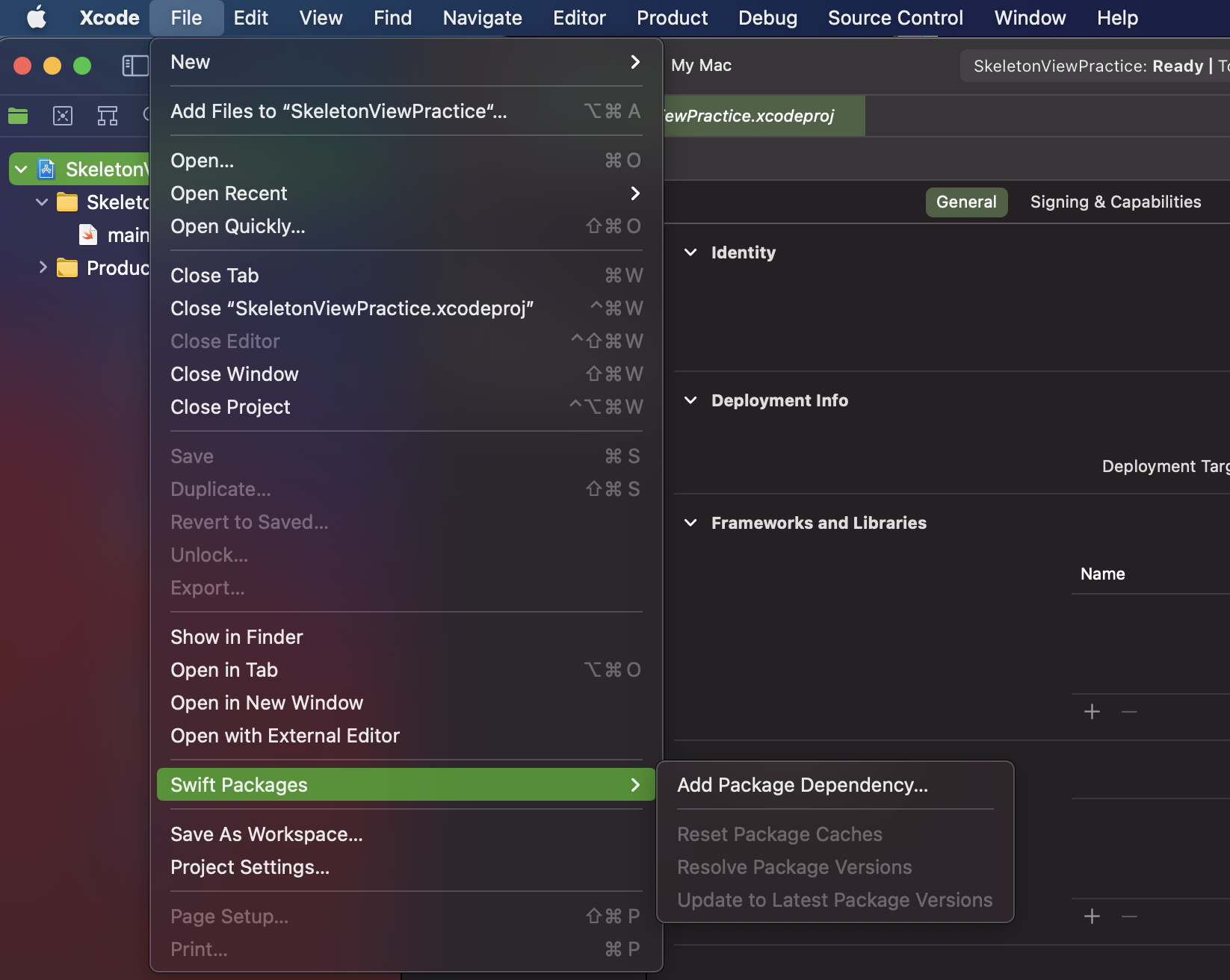This screenshot has height=980, width=1230.
Task: Choose Add Package Dependency...
Action: tap(835, 785)
